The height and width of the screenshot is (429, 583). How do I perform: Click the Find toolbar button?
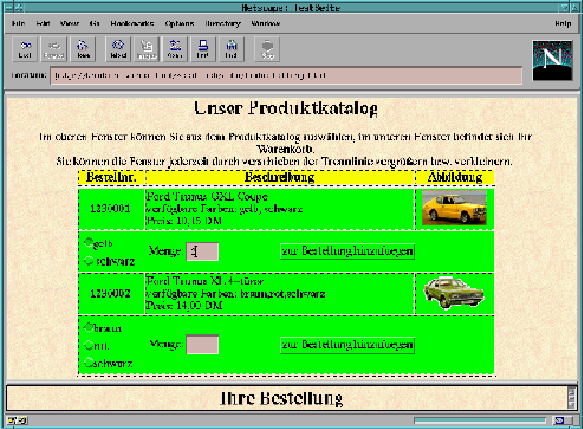coord(231,49)
